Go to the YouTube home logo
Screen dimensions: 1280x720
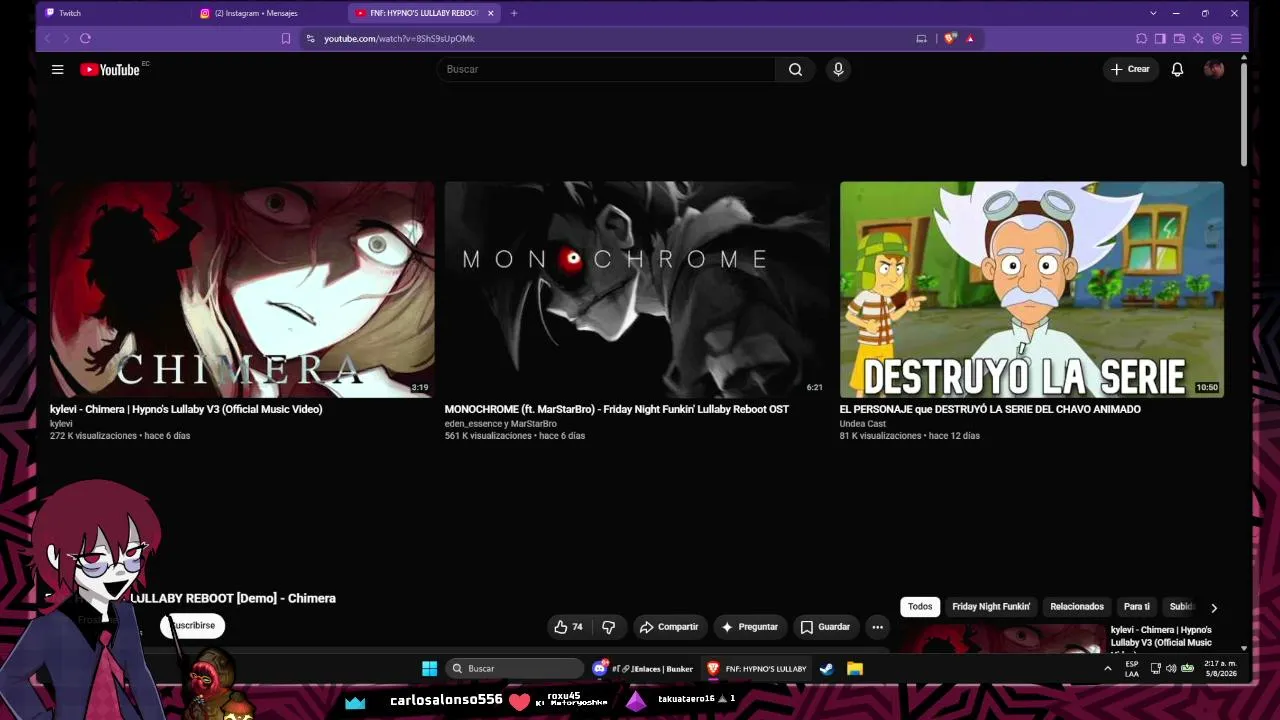(110, 69)
